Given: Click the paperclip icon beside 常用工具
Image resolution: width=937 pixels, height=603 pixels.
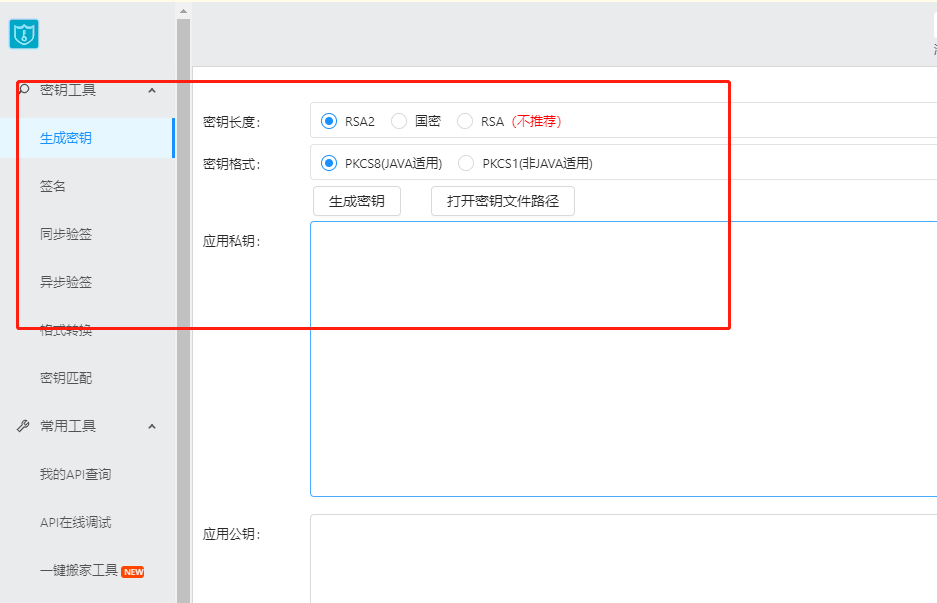Looking at the screenshot, I should [x=22, y=425].
